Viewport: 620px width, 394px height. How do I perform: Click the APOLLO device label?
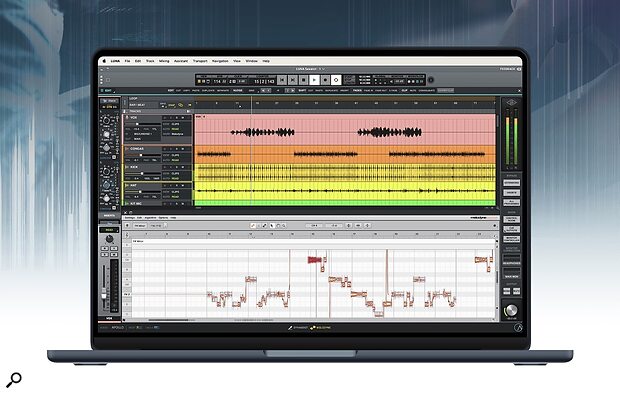(117, 328)
